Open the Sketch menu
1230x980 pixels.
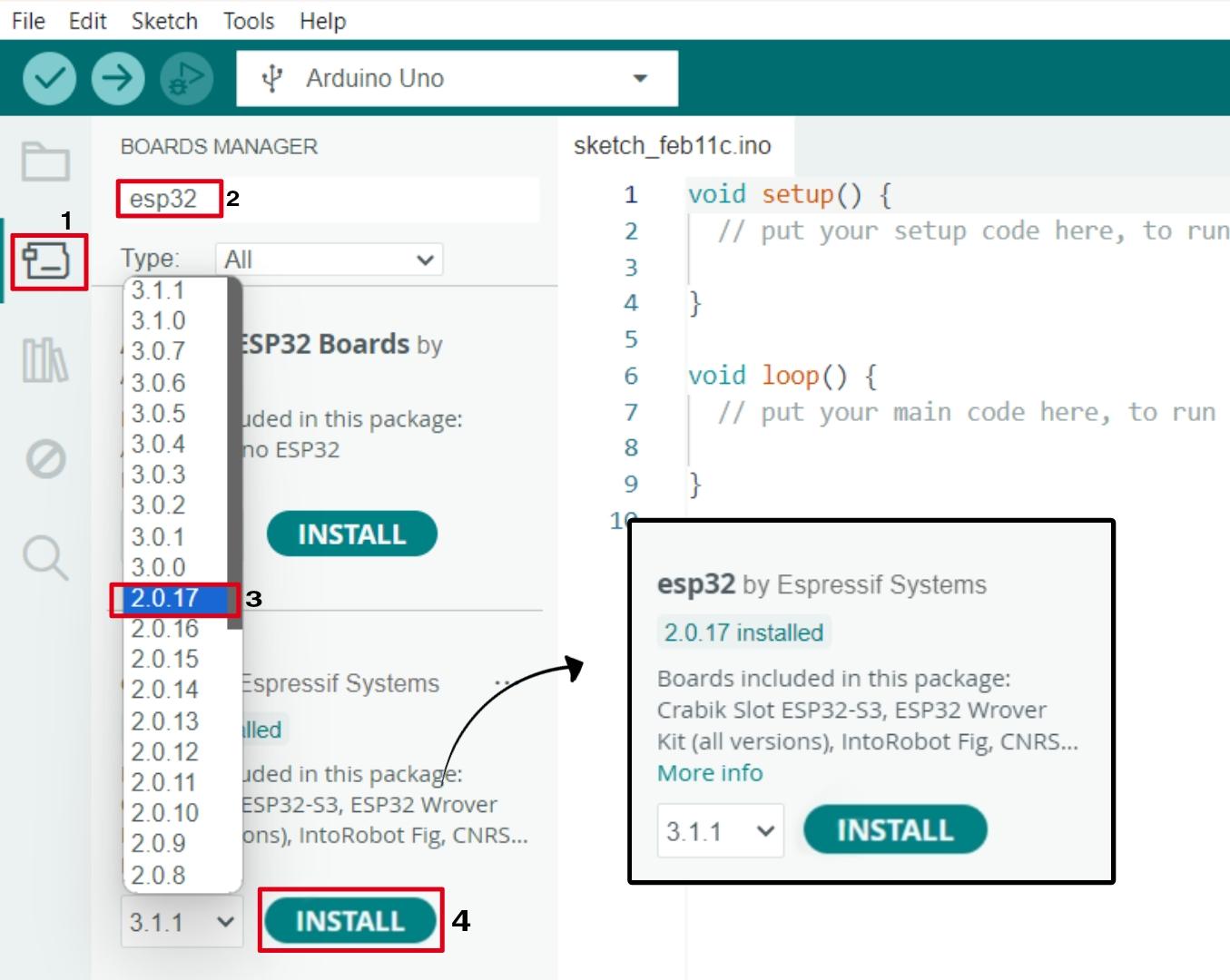click(164, 21)
